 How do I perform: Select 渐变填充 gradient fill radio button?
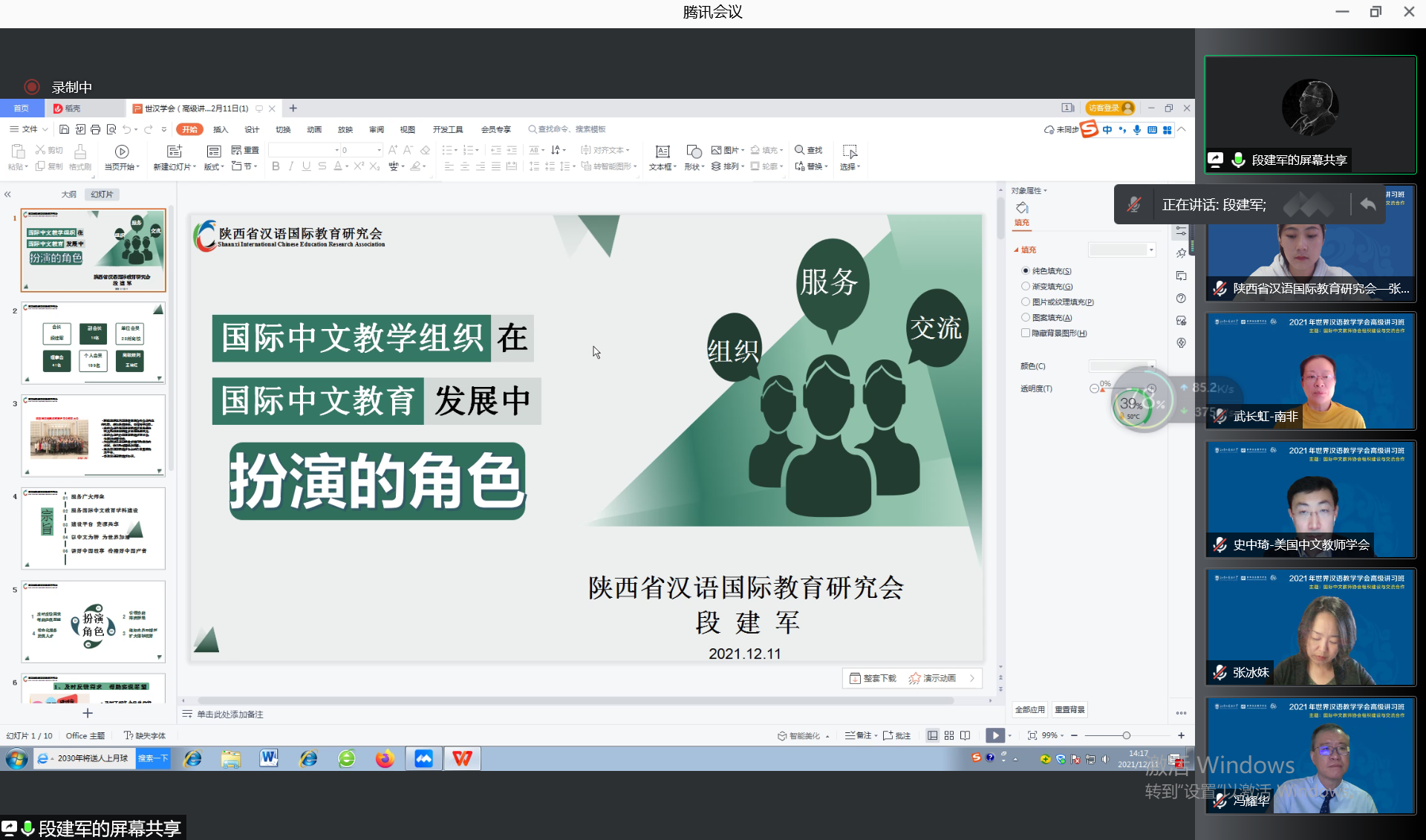click(x=1026, y=287)
